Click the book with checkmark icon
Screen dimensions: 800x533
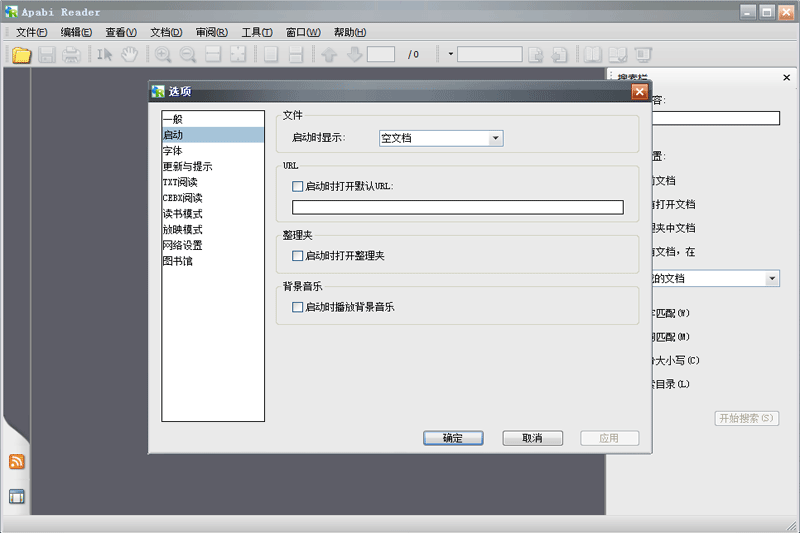(618, 55)
